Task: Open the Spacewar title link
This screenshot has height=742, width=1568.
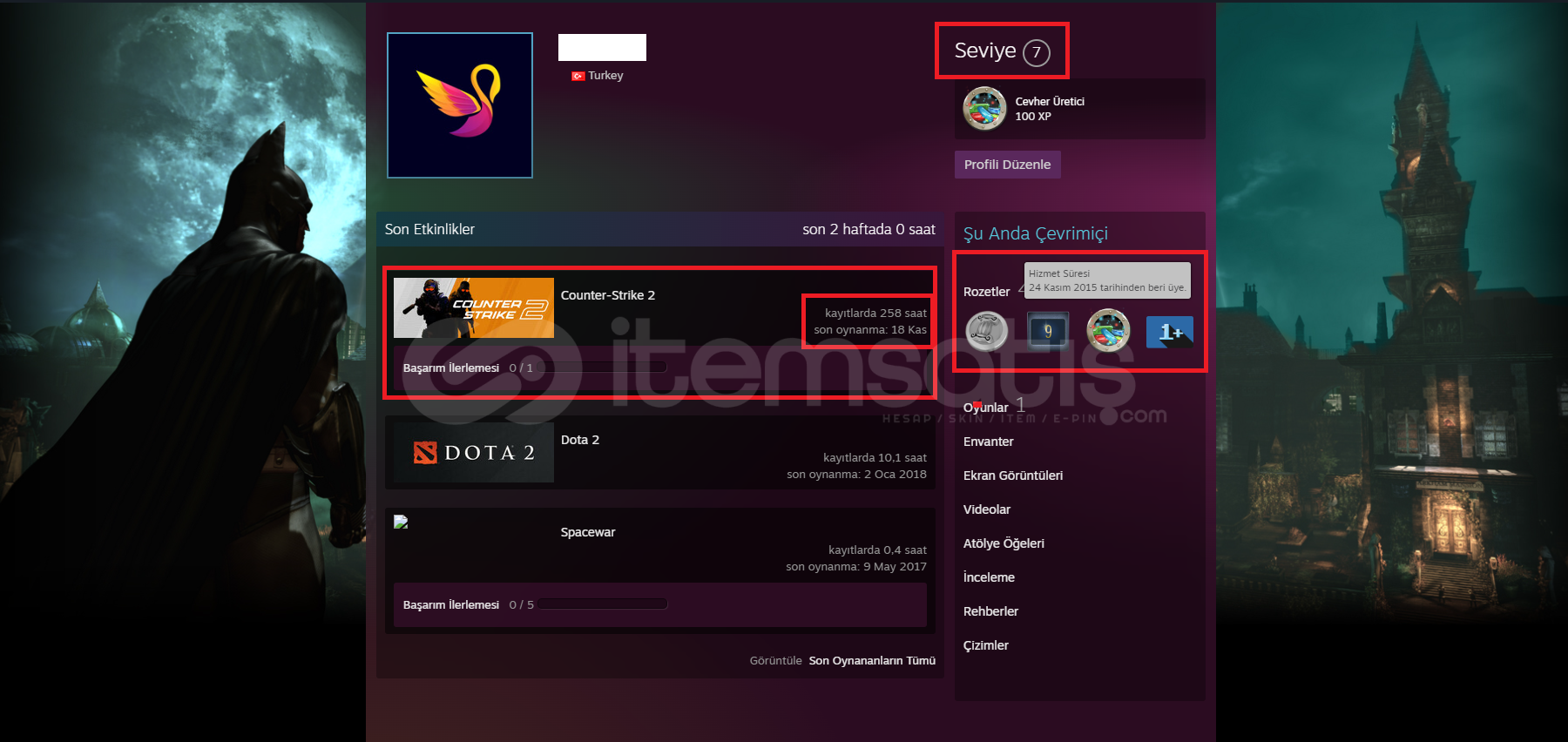Action: [x=588, y=532]
